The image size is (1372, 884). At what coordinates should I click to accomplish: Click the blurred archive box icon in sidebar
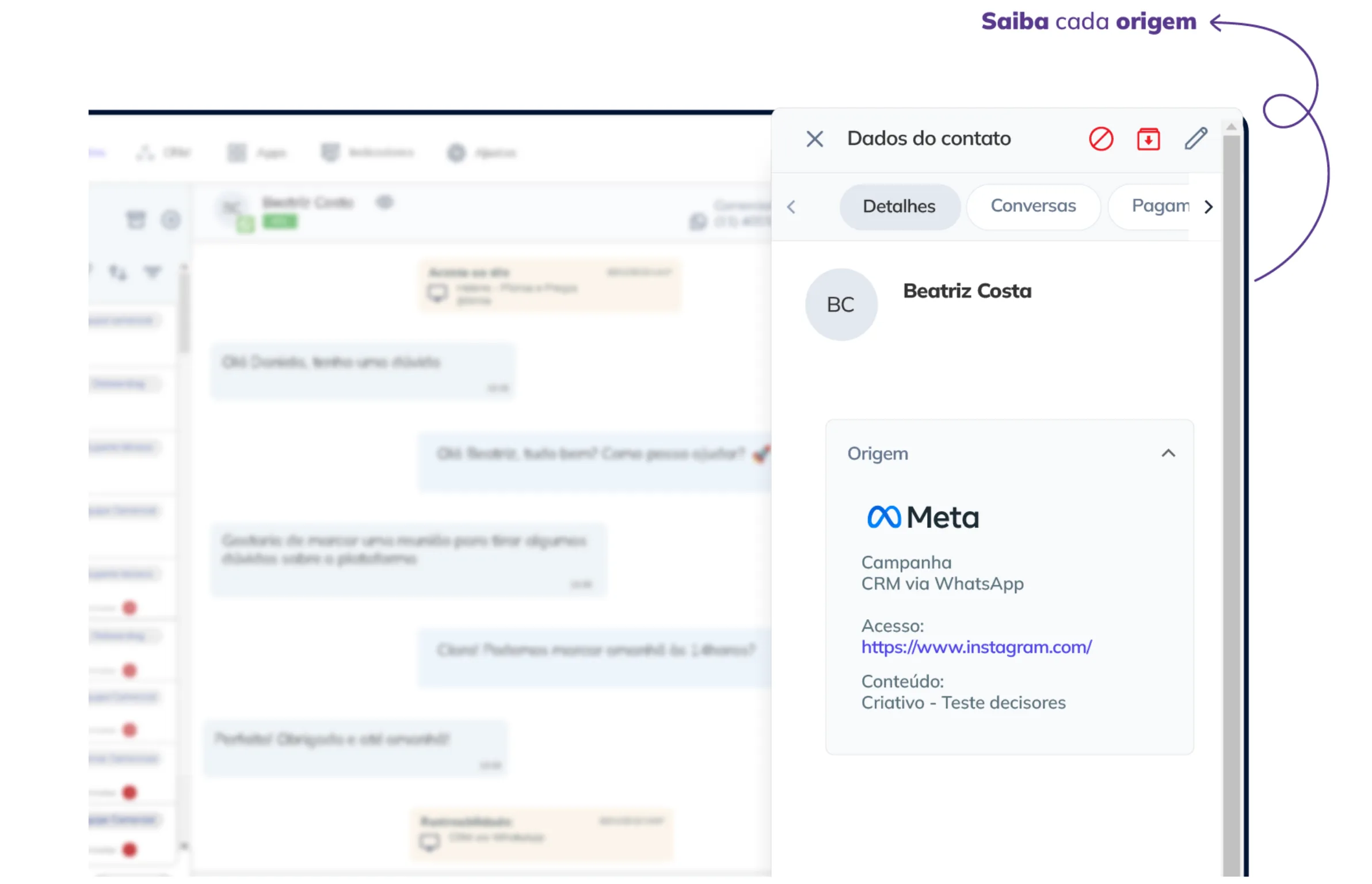pos(136,220)
